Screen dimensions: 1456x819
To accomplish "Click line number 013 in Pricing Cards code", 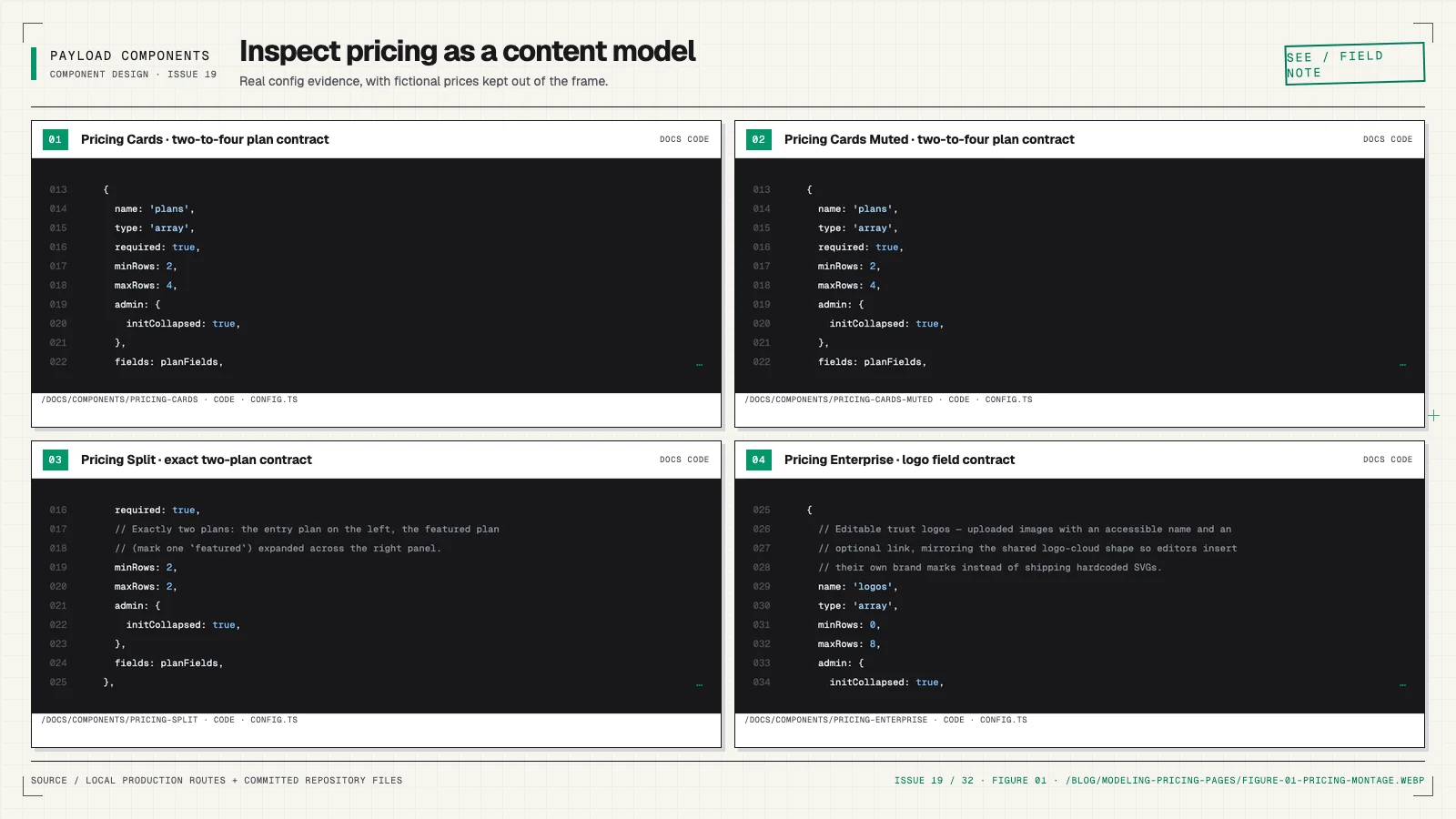I will 58,190.
